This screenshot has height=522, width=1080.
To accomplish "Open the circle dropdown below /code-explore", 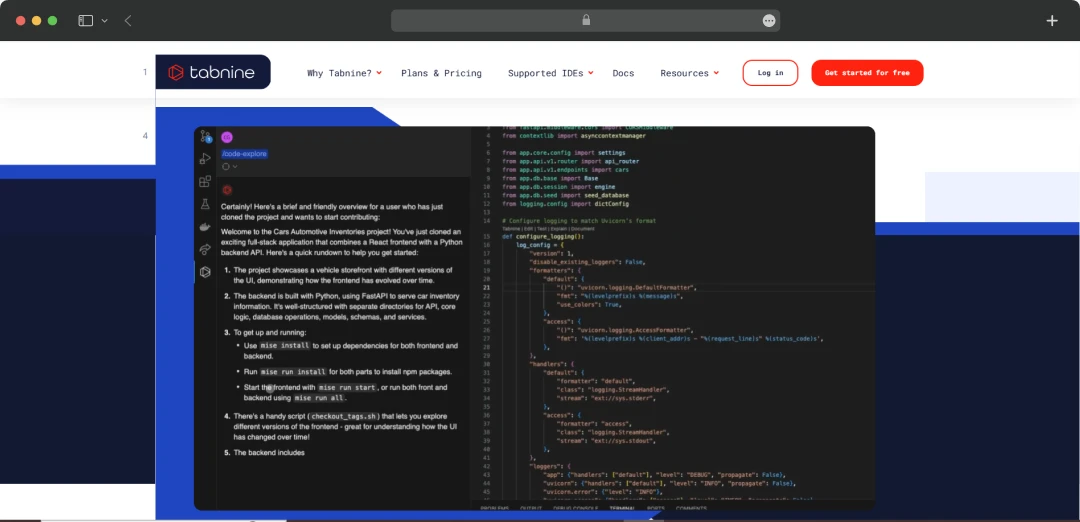I will click(229, 167).
